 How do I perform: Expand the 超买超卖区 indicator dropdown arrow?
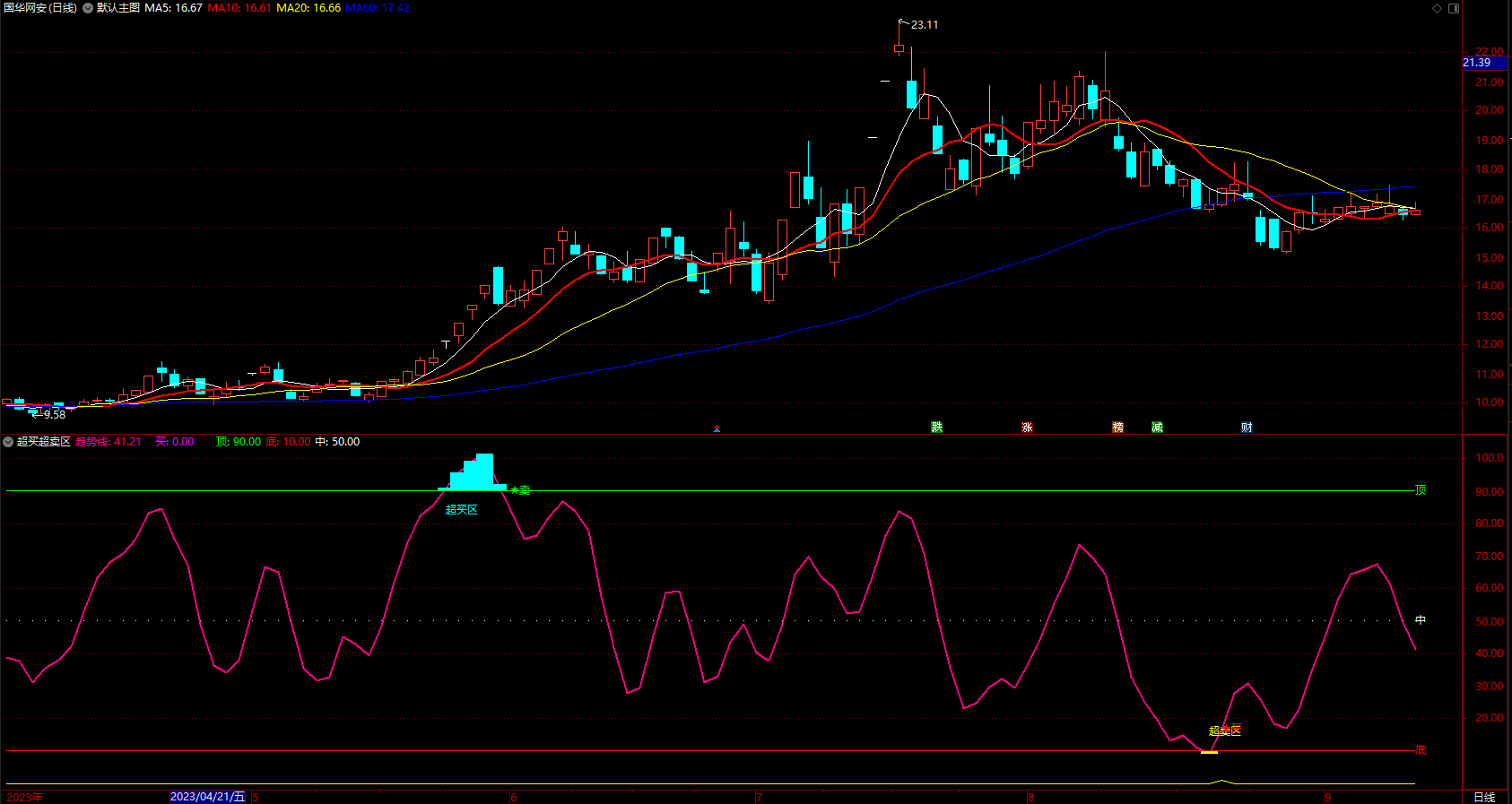pos(8,442)
